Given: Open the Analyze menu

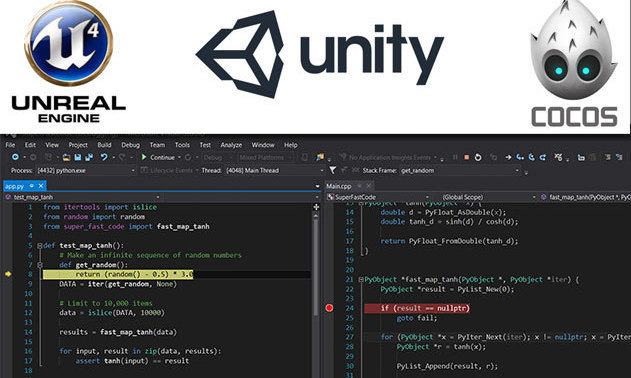Looking at the screenshot, I should (x=231, y=145).
